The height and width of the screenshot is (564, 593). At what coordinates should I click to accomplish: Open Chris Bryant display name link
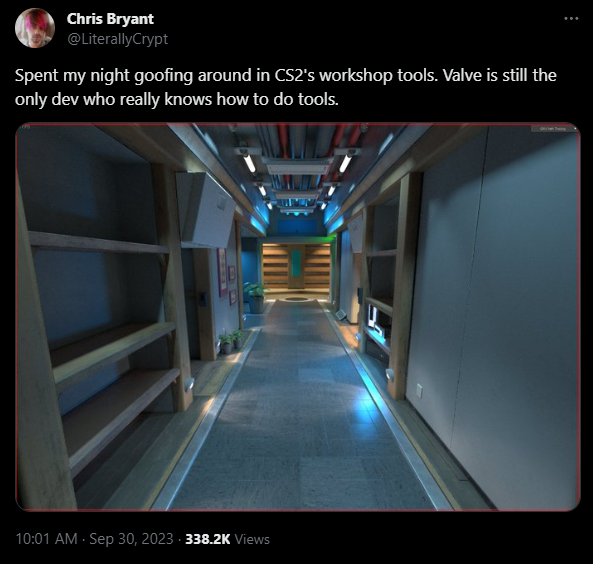pos(110,19)
